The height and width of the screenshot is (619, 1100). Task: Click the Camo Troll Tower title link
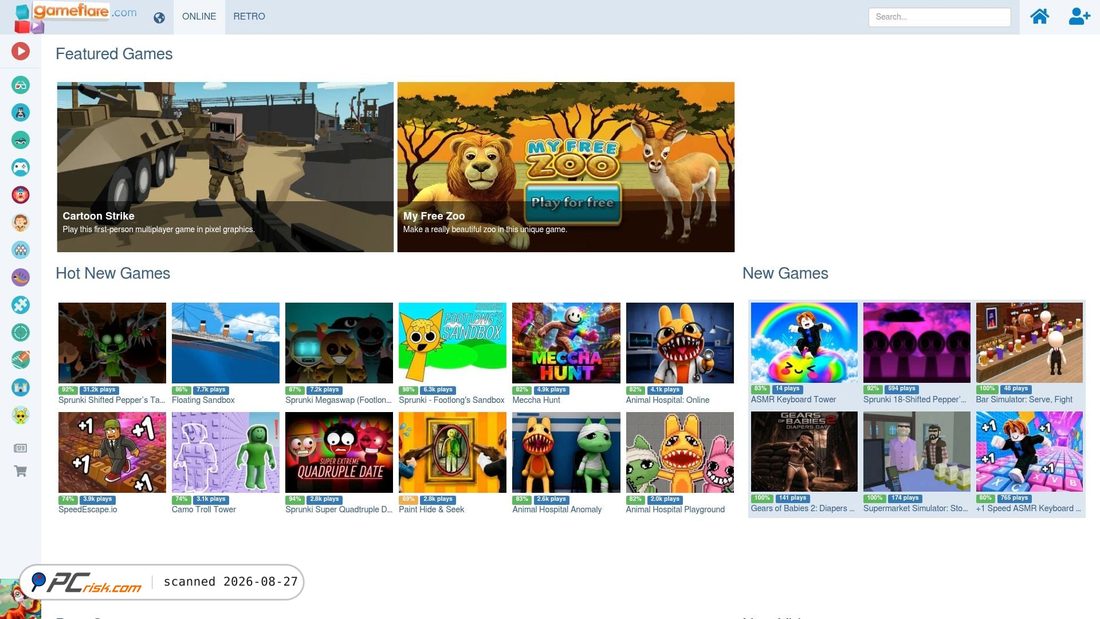pyautogui.click(x=203, y=510)
